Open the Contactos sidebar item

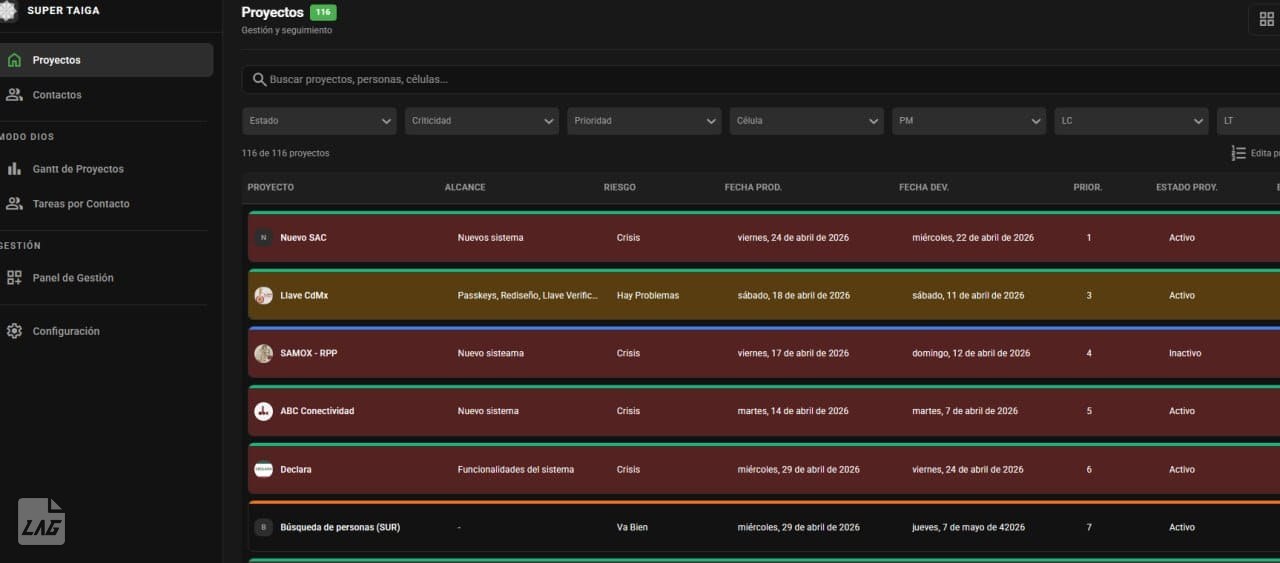(x=106, y=95)
